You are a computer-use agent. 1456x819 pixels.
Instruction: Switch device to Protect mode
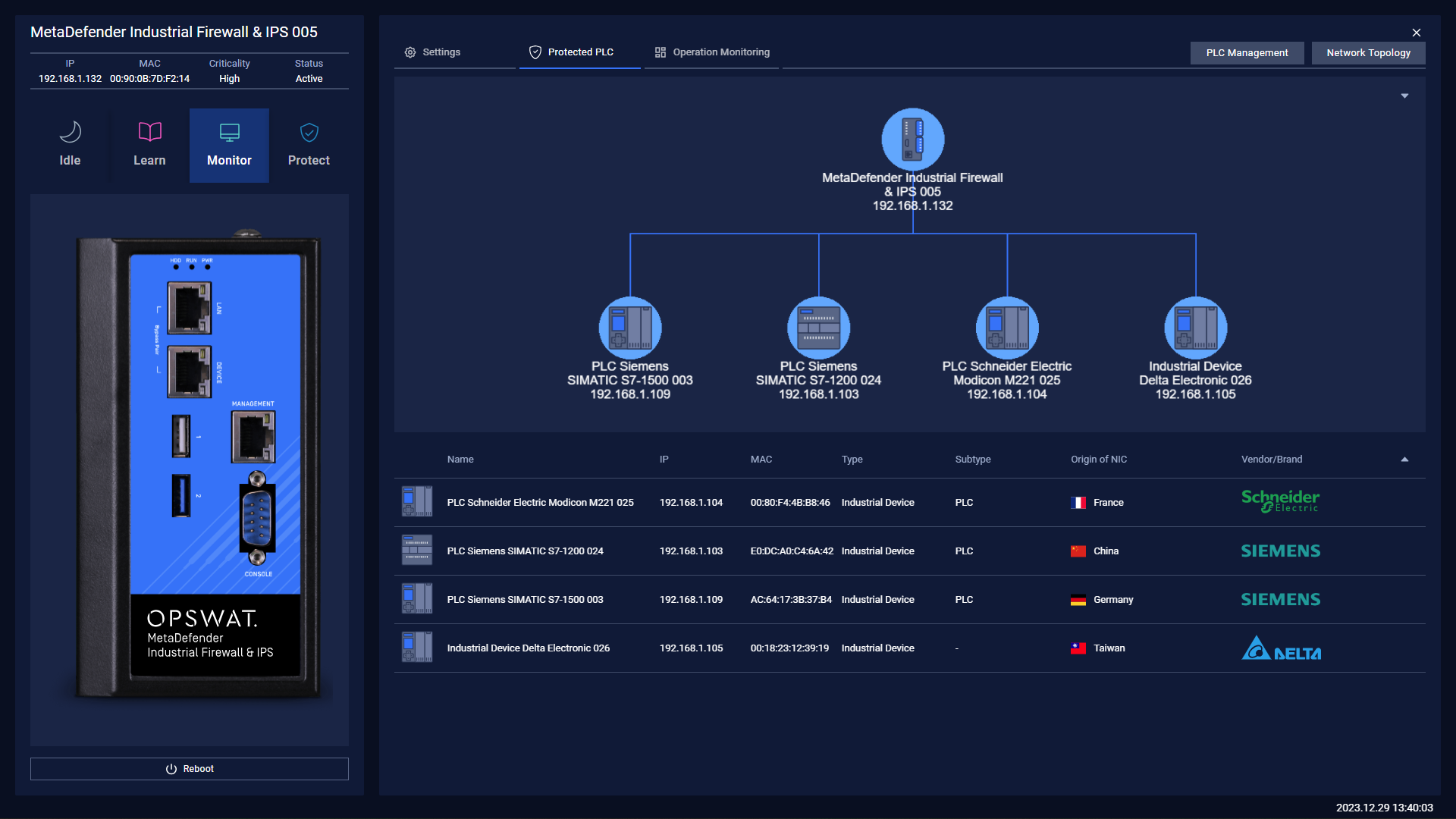coord(309,145)
